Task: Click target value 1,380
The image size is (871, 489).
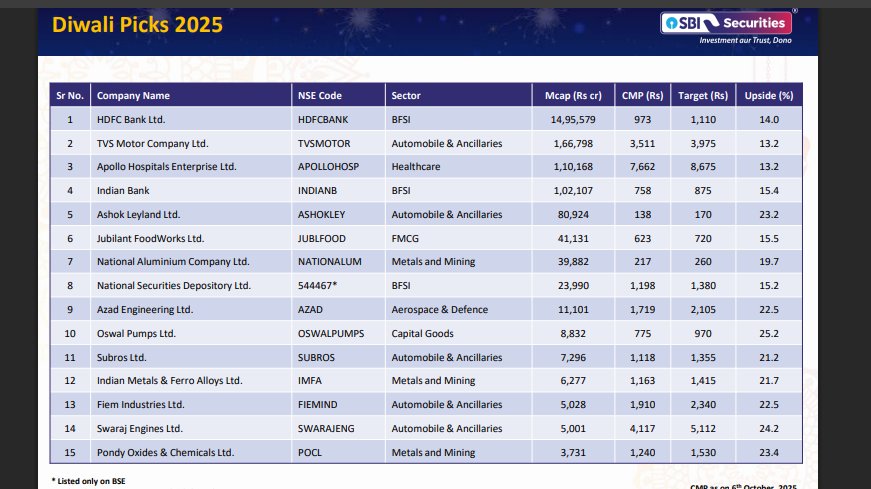Action: coord(703,286)
